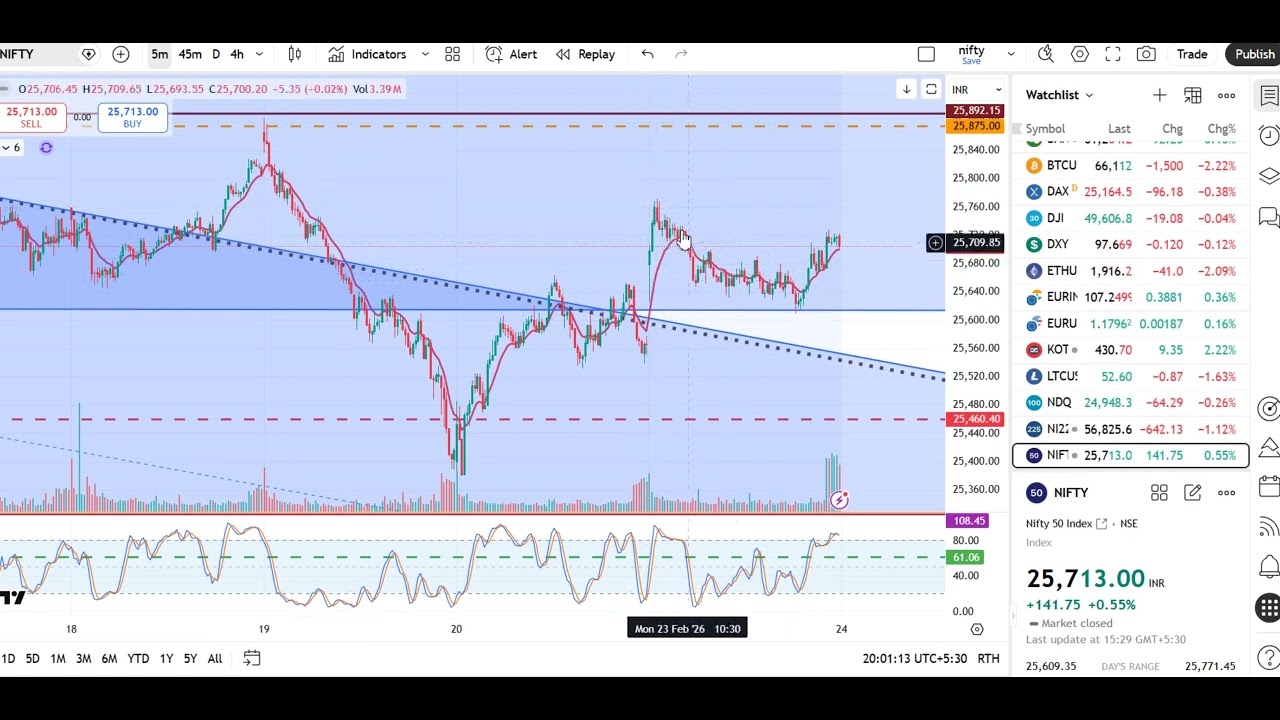Expand the manage layouts dropdown arrow

coord(1011,54)
